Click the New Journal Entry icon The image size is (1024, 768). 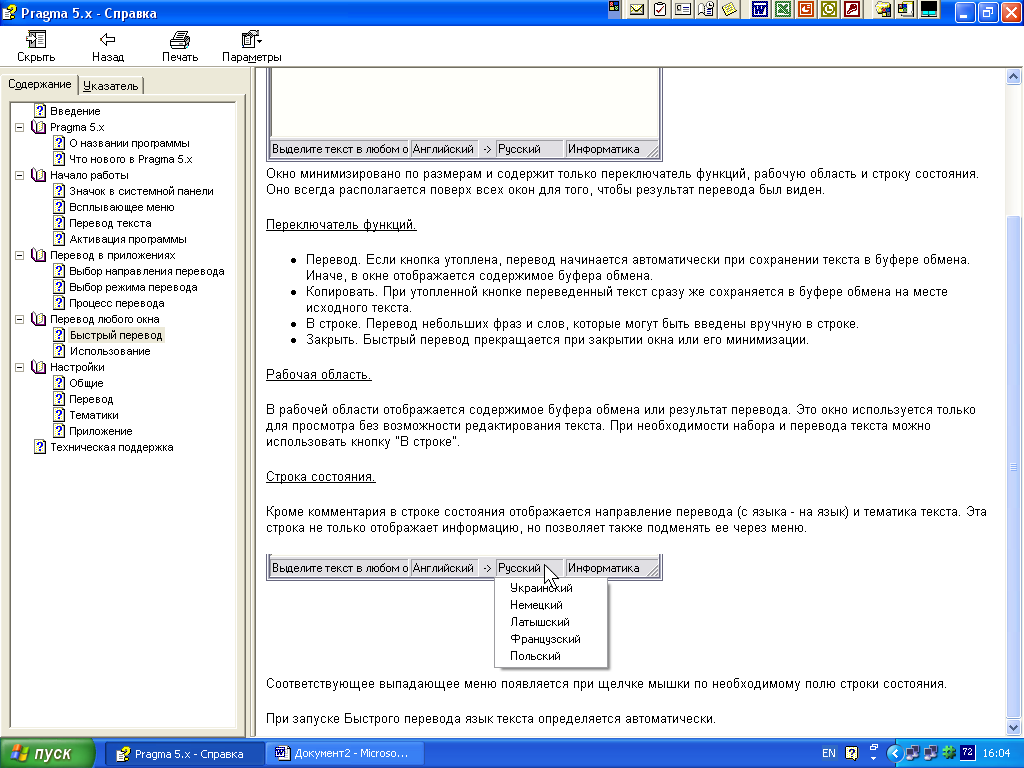tap(706, 10)
